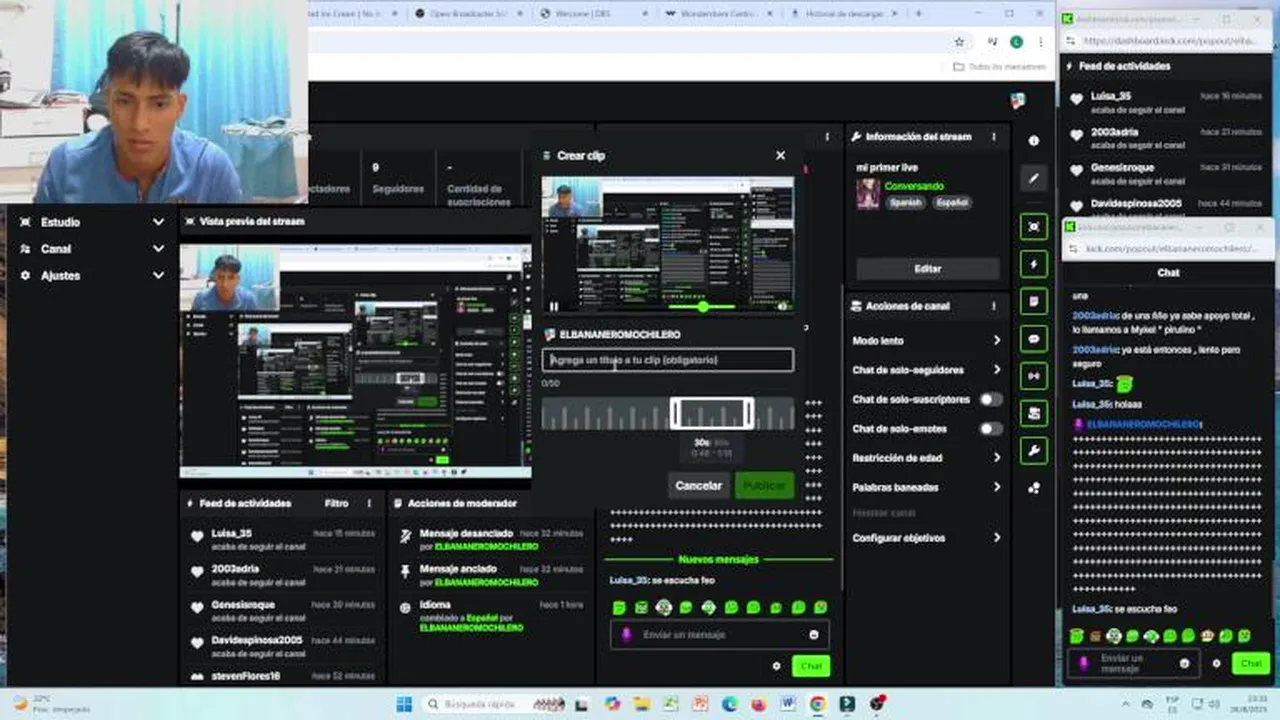Click the info icon in right toolbar
Image resolution: width=1280 pixels, height=720 pixels.
tap(1034, 141)
